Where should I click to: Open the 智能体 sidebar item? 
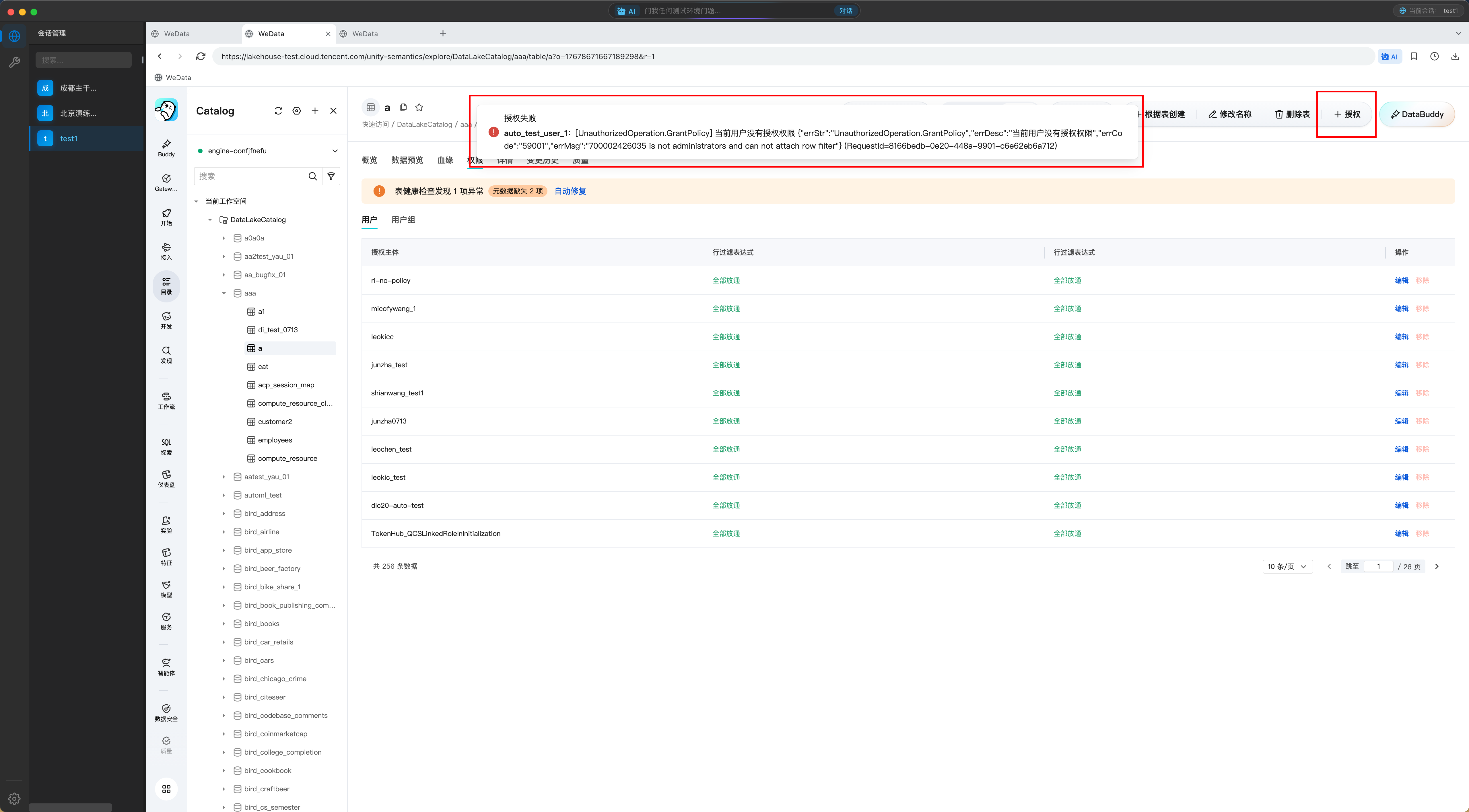point(166,667)
